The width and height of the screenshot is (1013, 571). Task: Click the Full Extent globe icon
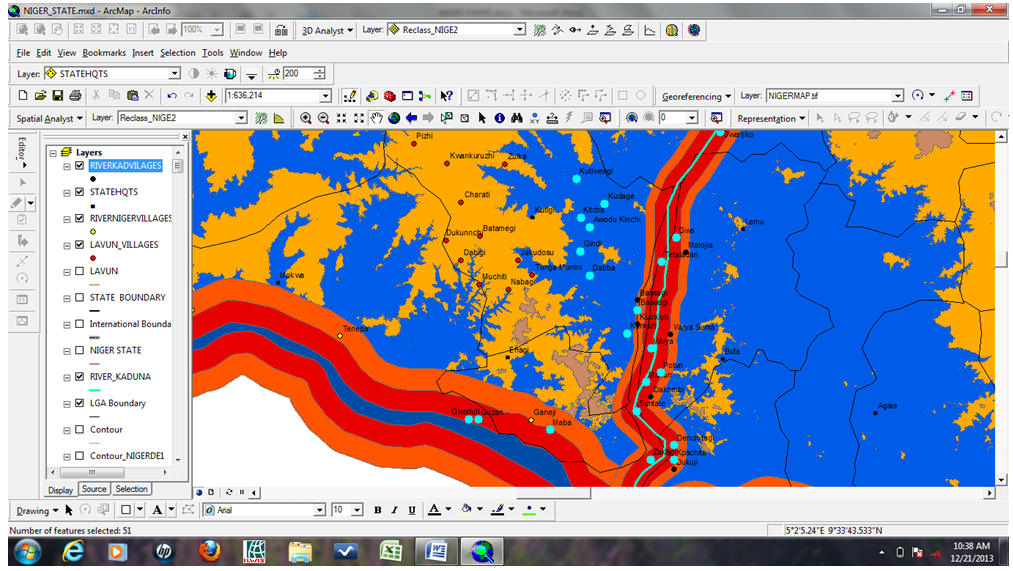click(394, 118)
